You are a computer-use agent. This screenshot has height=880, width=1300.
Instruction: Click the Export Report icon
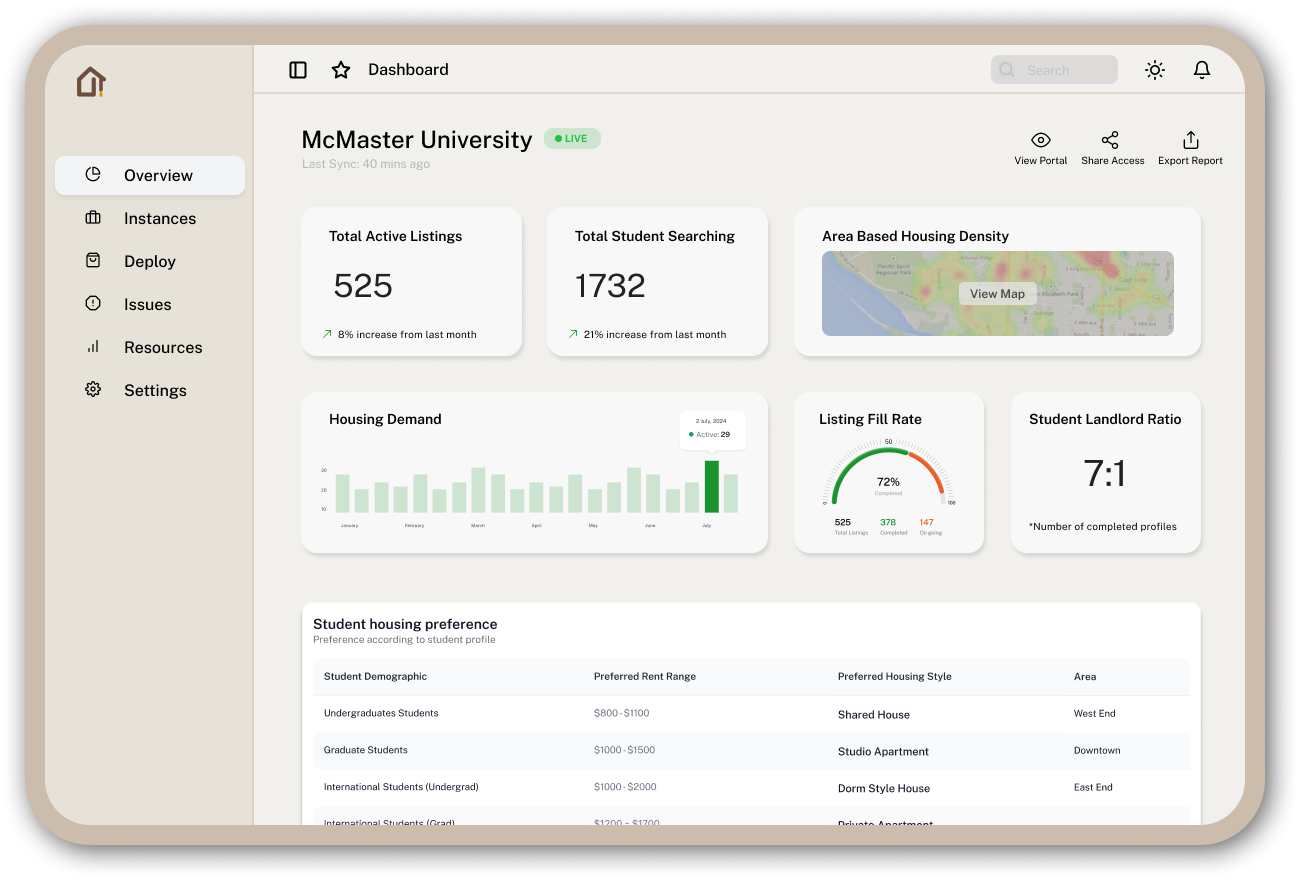(1190, 140)
